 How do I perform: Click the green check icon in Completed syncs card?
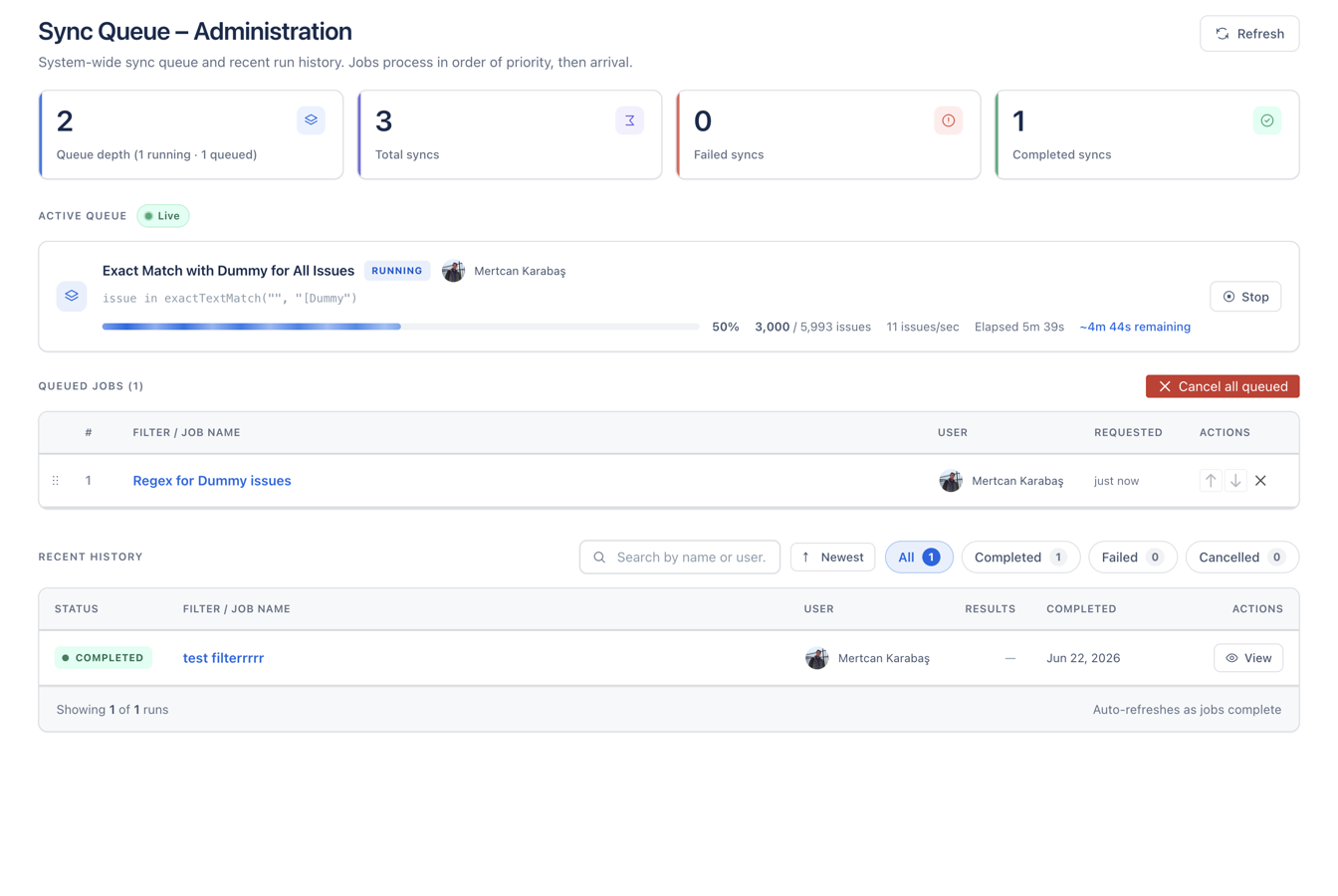pyautogui.click(x=1266, y=120)
